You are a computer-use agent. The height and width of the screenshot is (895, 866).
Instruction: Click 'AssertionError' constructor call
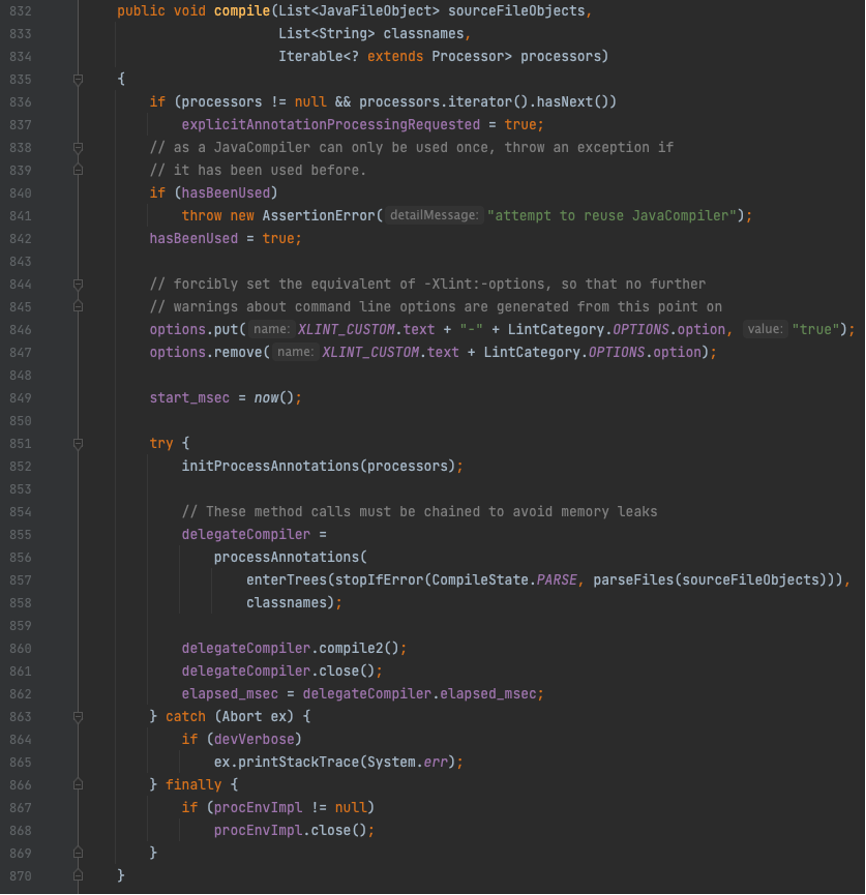(319, 216)
